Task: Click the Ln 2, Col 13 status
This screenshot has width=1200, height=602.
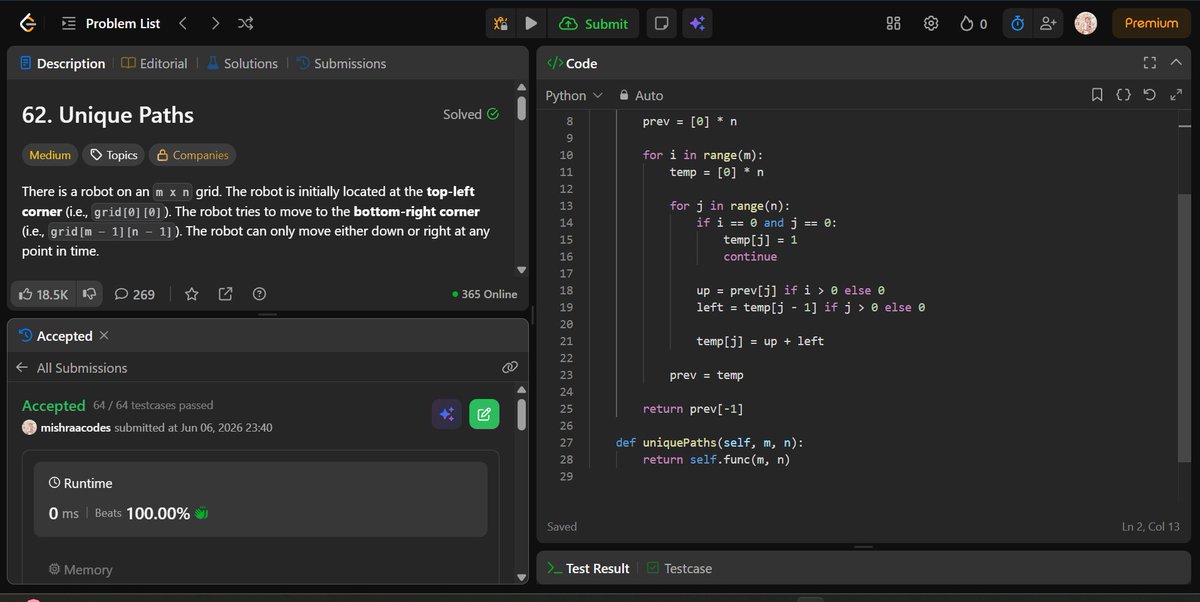Action: point(1150,526)
